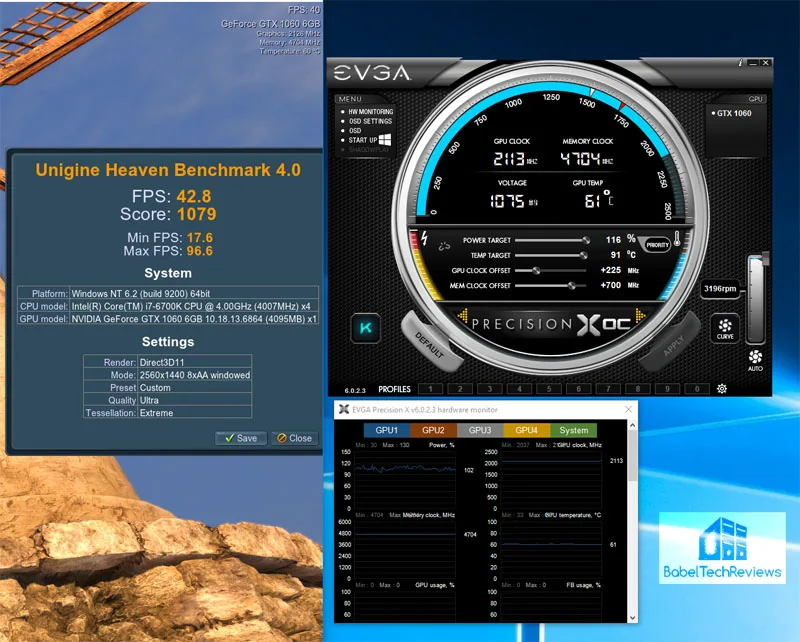The height and width of the screenshot is (642, 800).
Task: Toggle the PRIORITY button
Action: [657, 245]
